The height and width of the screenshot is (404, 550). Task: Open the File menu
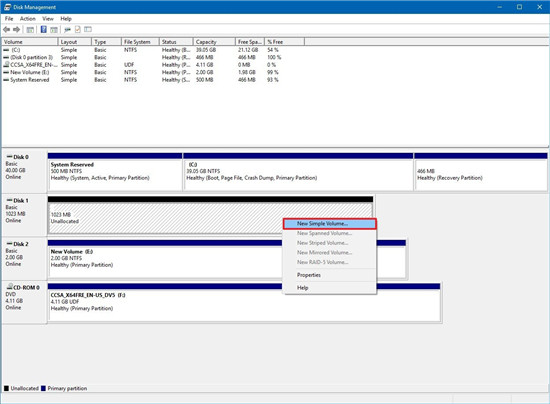point(9,19)
